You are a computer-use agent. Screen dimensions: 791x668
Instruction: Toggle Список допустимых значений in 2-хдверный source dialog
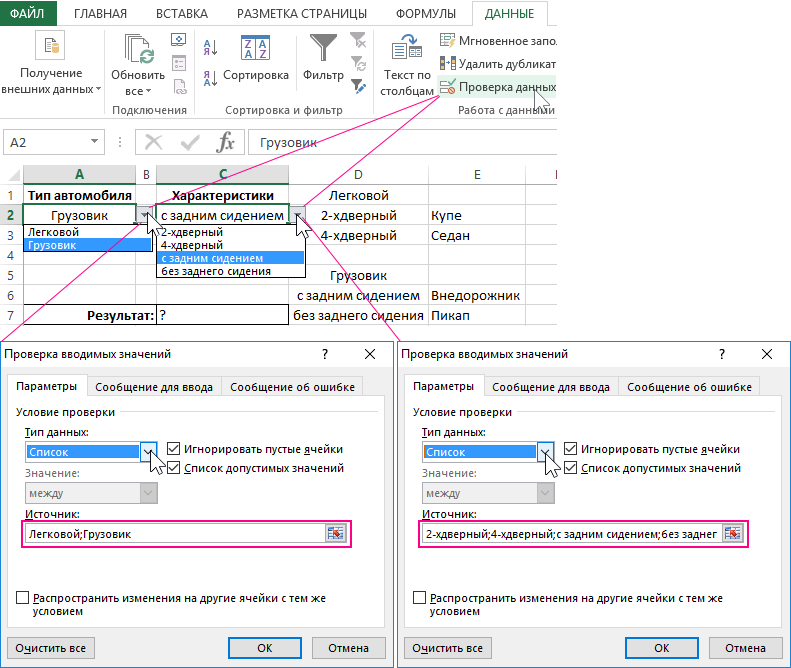click(571, 467)
